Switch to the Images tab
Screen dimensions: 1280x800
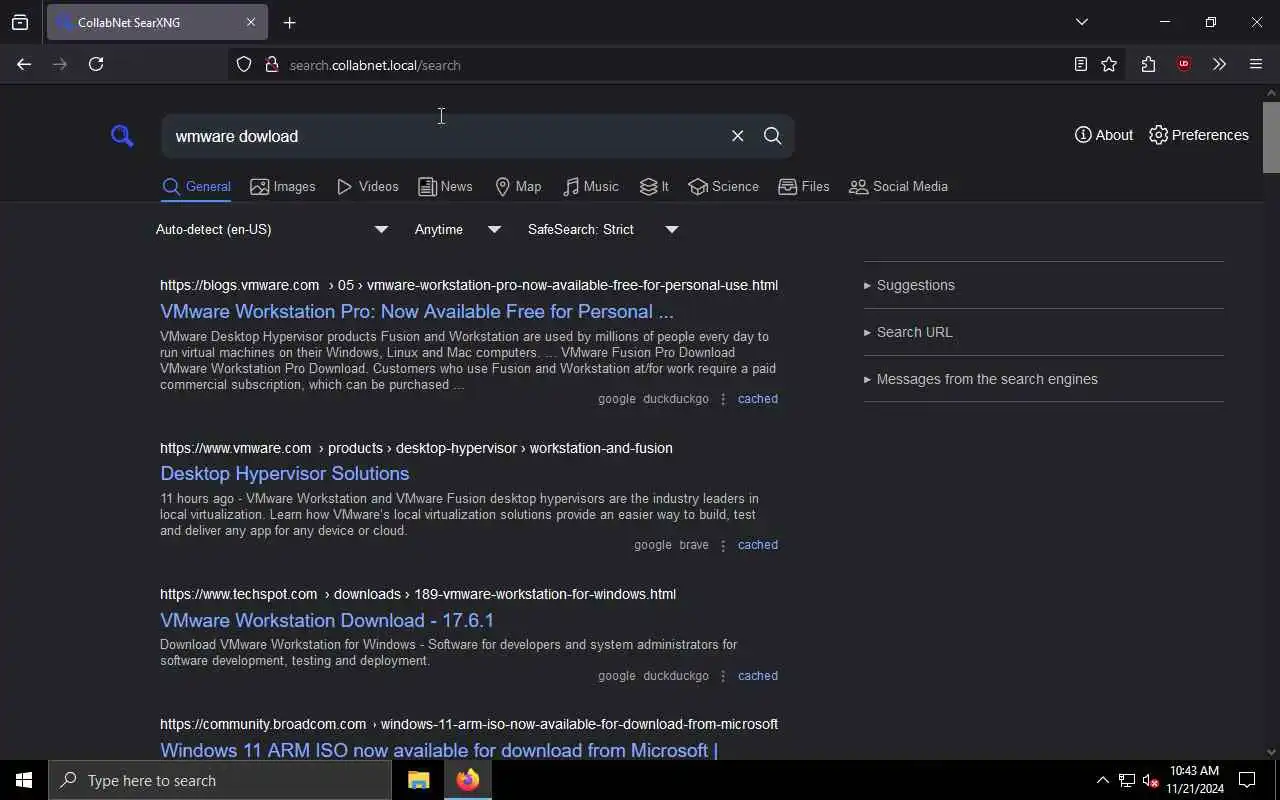(283, 187)
